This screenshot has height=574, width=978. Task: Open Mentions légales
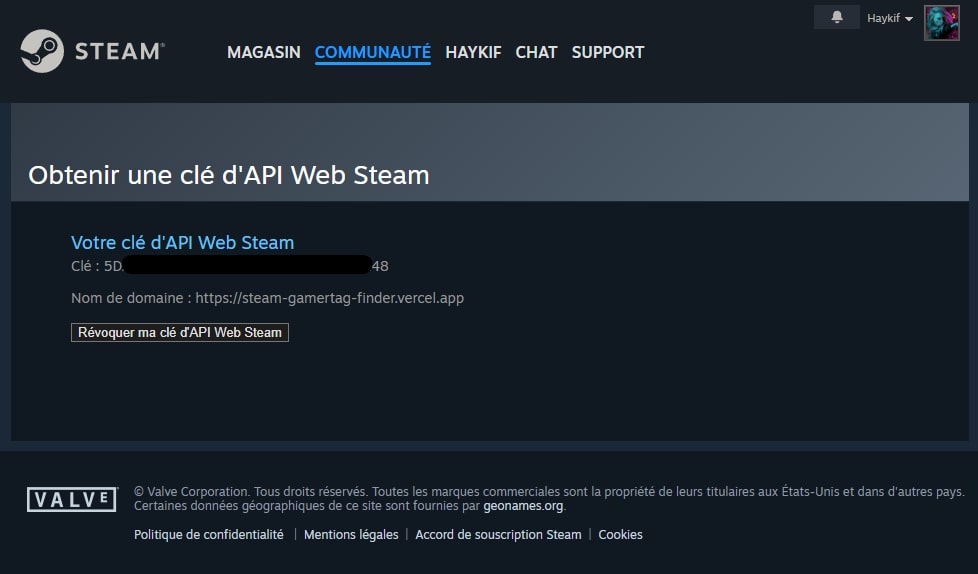351,535
